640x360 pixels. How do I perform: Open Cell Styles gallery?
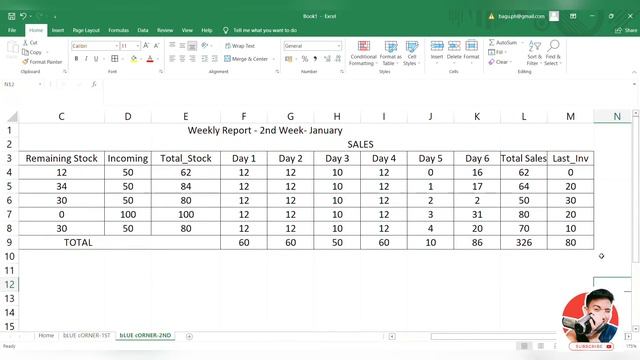click(411, 53)
